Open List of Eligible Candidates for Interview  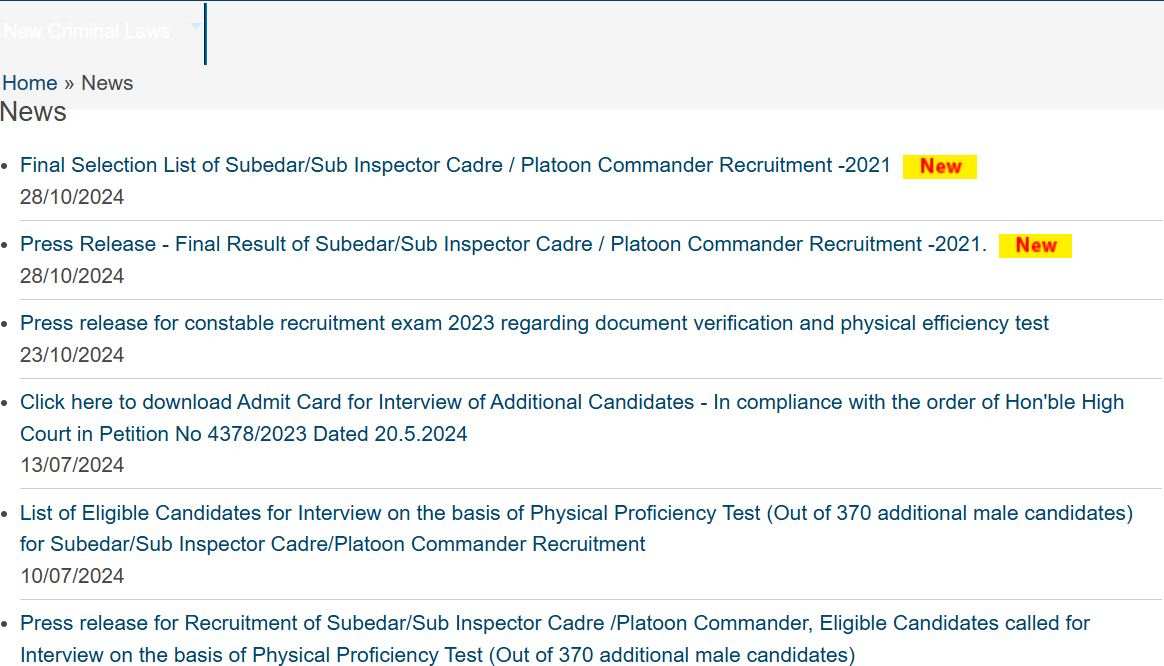(x=576, y=513)
